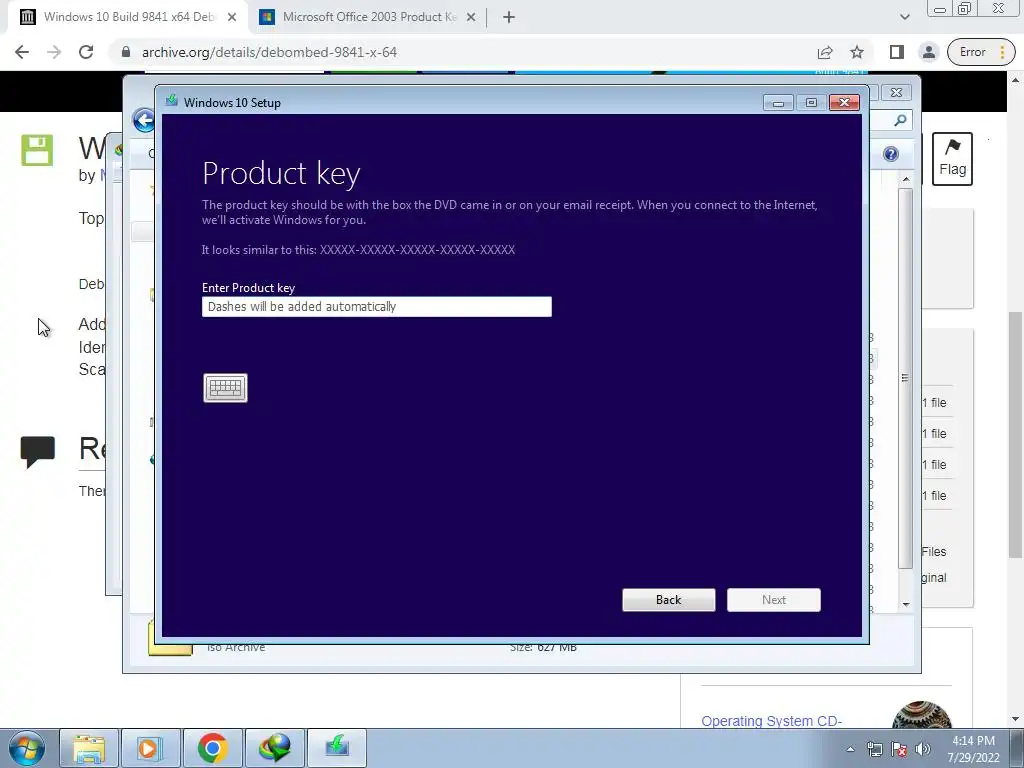The width and height of the screenshot is (1024, 768).
Task: Click the search magnifier in Explorer window
Action: [x=900, y=120]
